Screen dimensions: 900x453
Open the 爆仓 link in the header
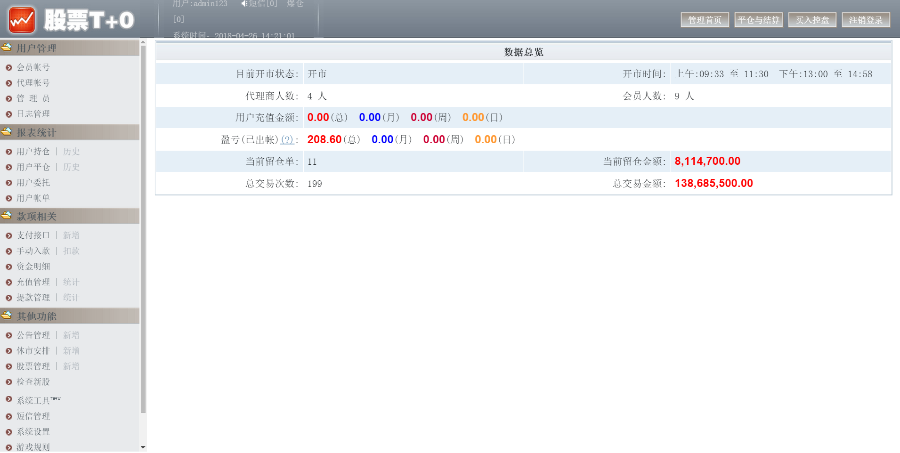(x=295, y=3)
